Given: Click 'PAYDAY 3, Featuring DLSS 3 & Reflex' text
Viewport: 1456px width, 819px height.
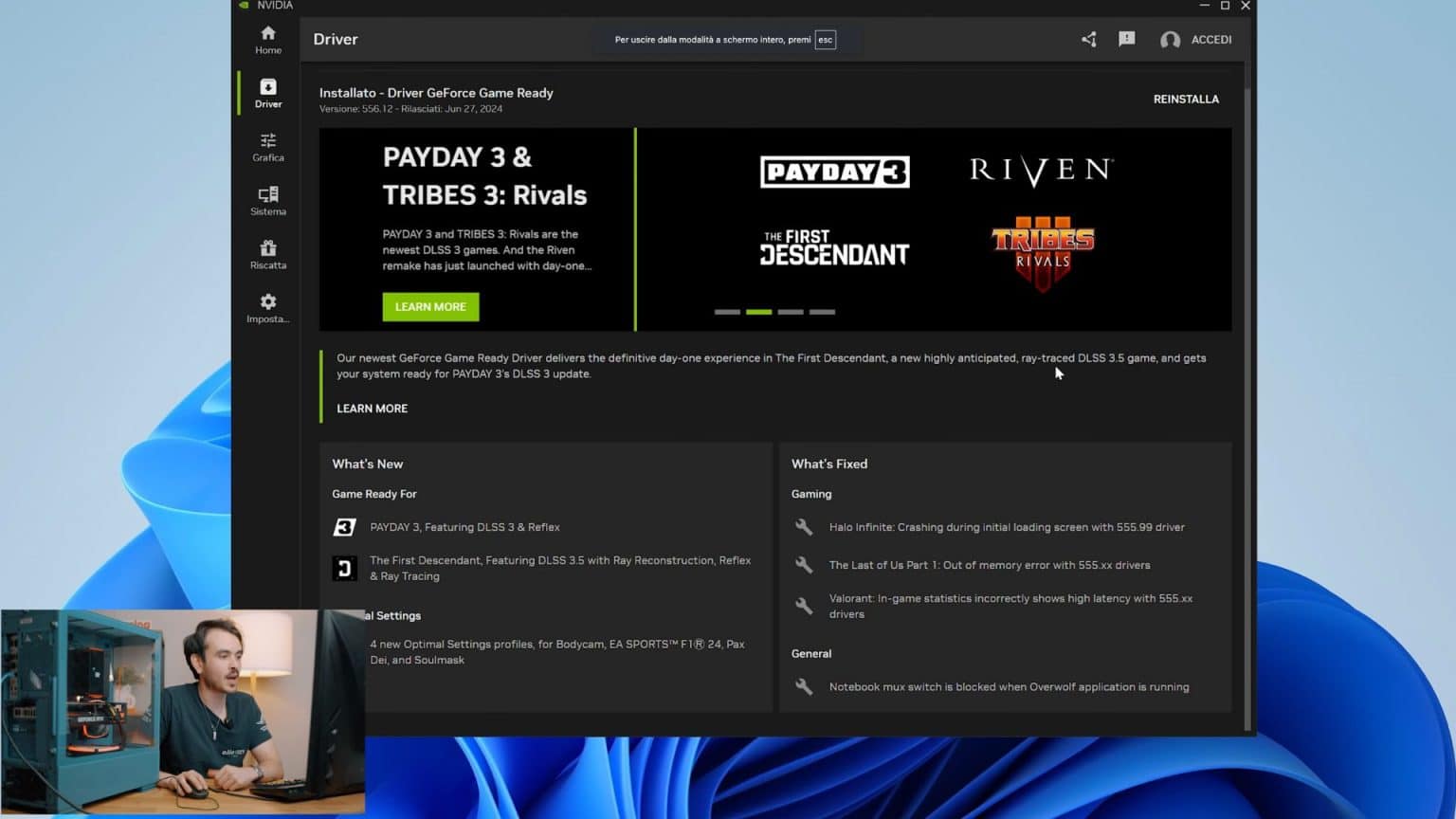Looking at the screenshot, I should (464, 527).
